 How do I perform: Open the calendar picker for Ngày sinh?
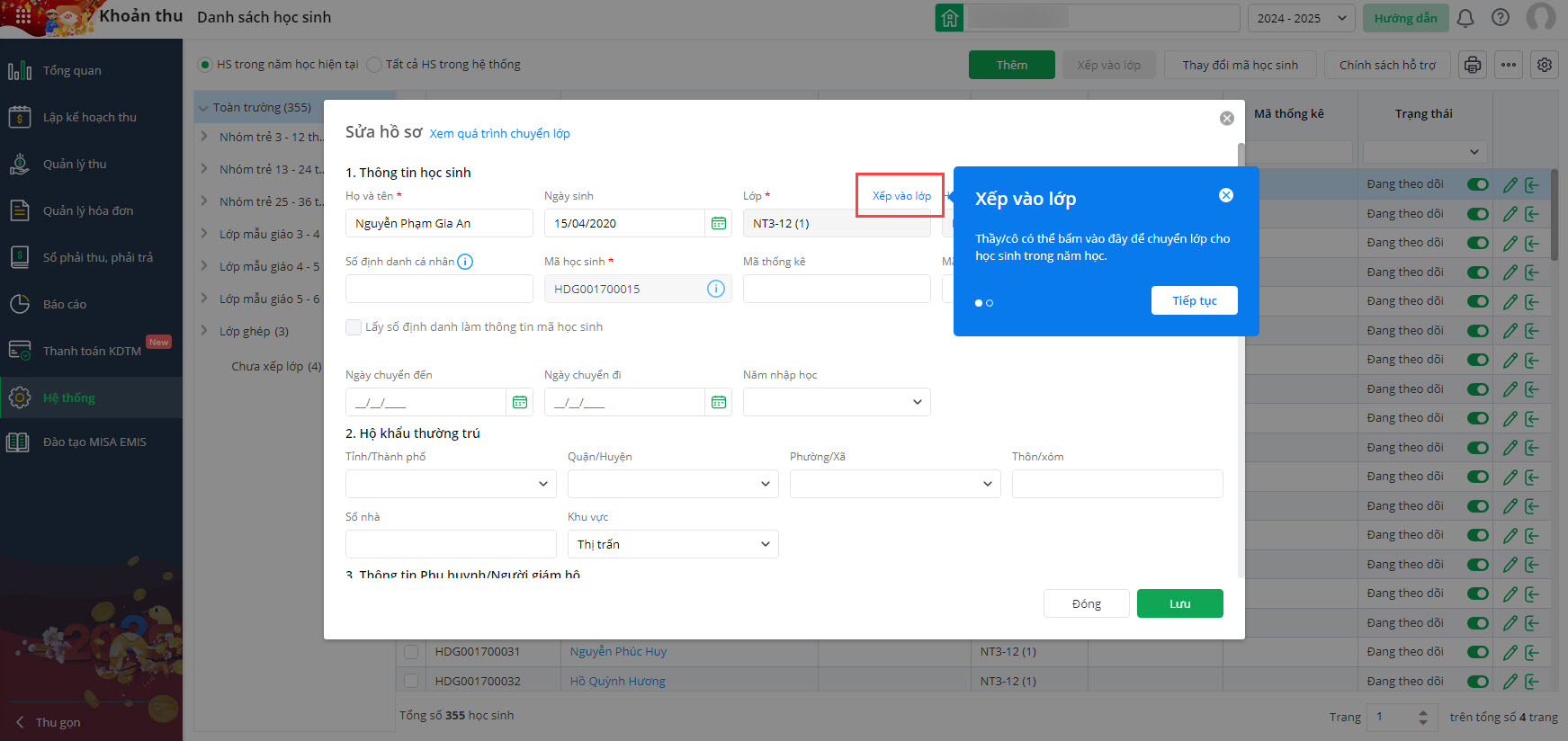click(719, 223)
